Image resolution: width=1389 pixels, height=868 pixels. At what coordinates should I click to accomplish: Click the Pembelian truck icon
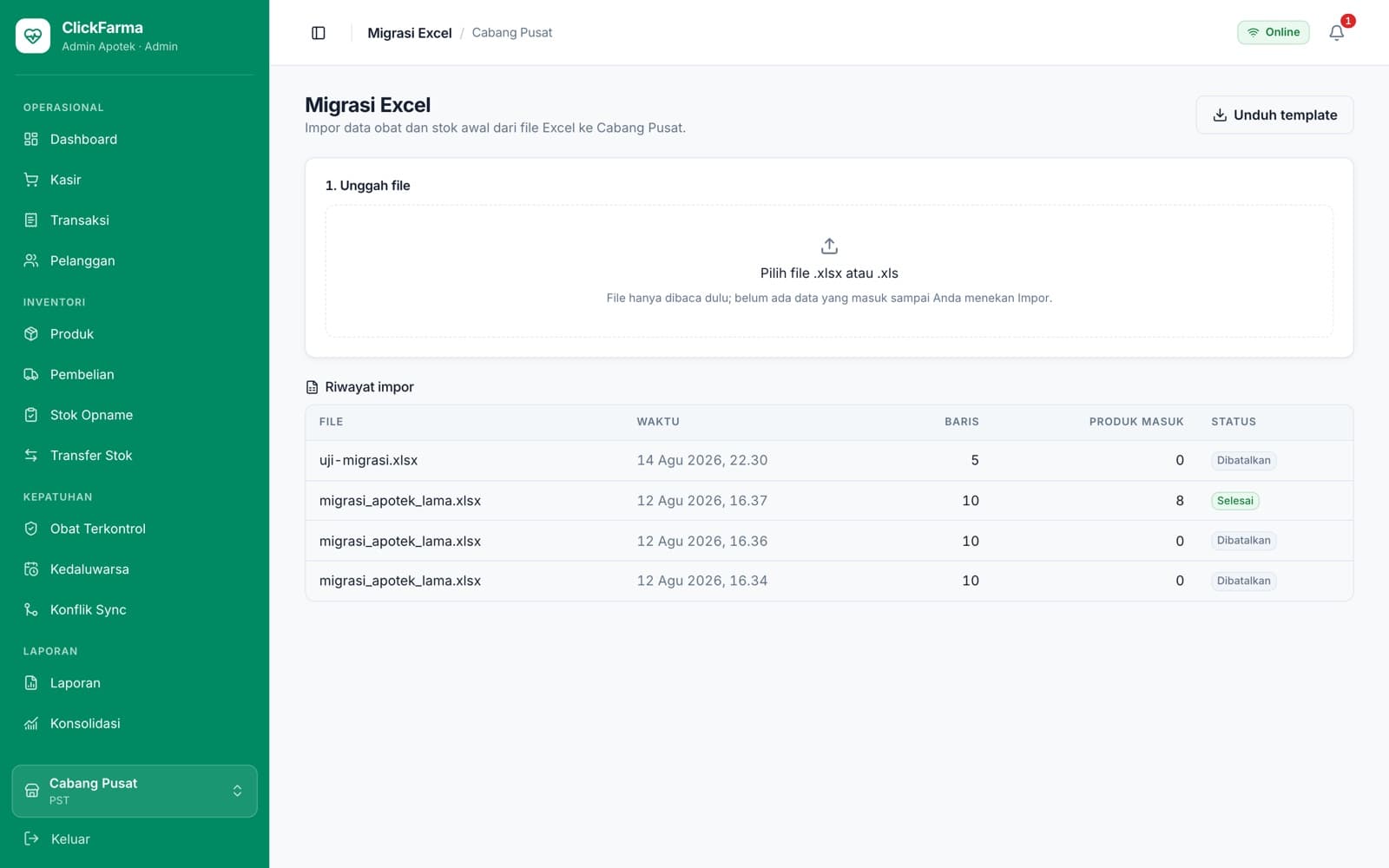pyautogui.click(x=31, y=374)
